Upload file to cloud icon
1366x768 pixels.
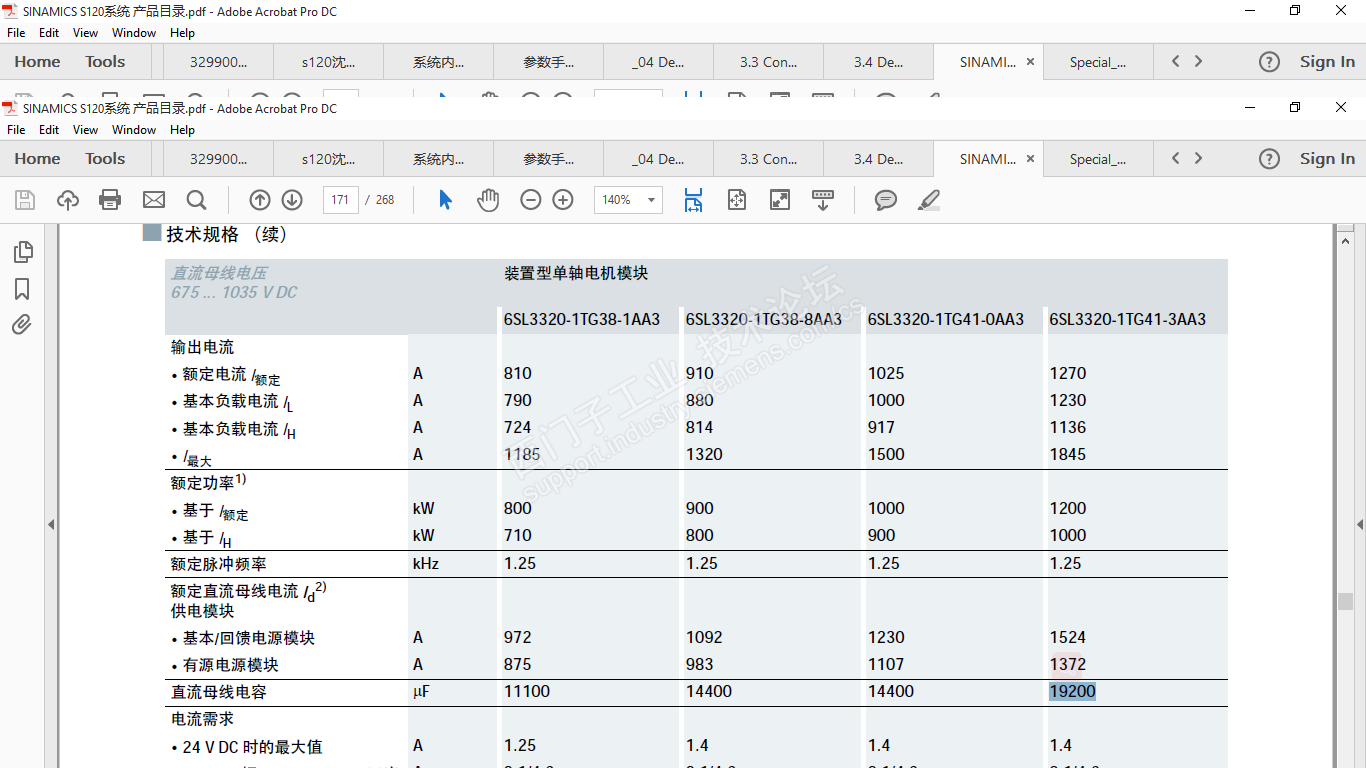pos(67,200)
